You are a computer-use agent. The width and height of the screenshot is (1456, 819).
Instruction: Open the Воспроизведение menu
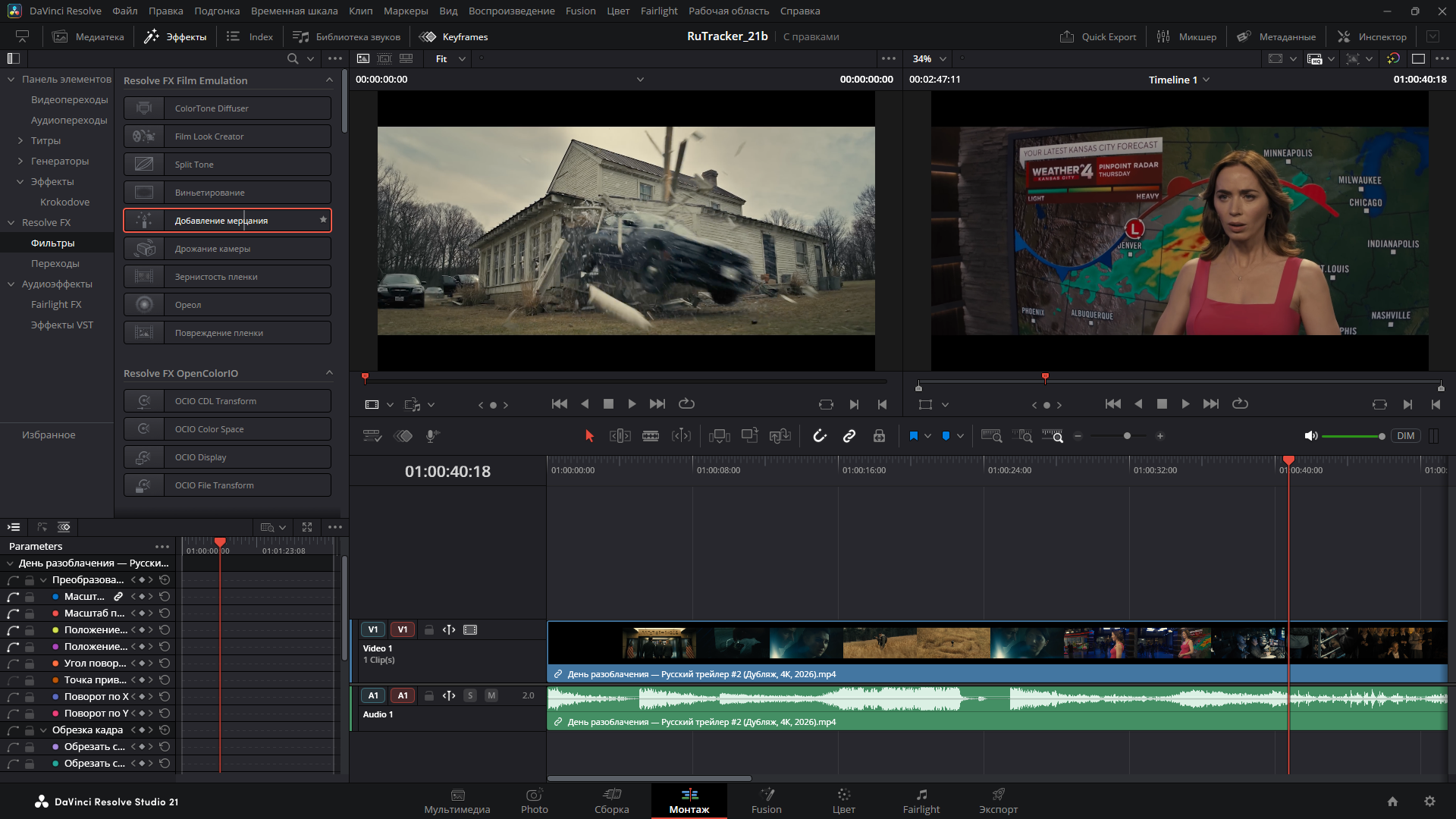coord(512,11)
